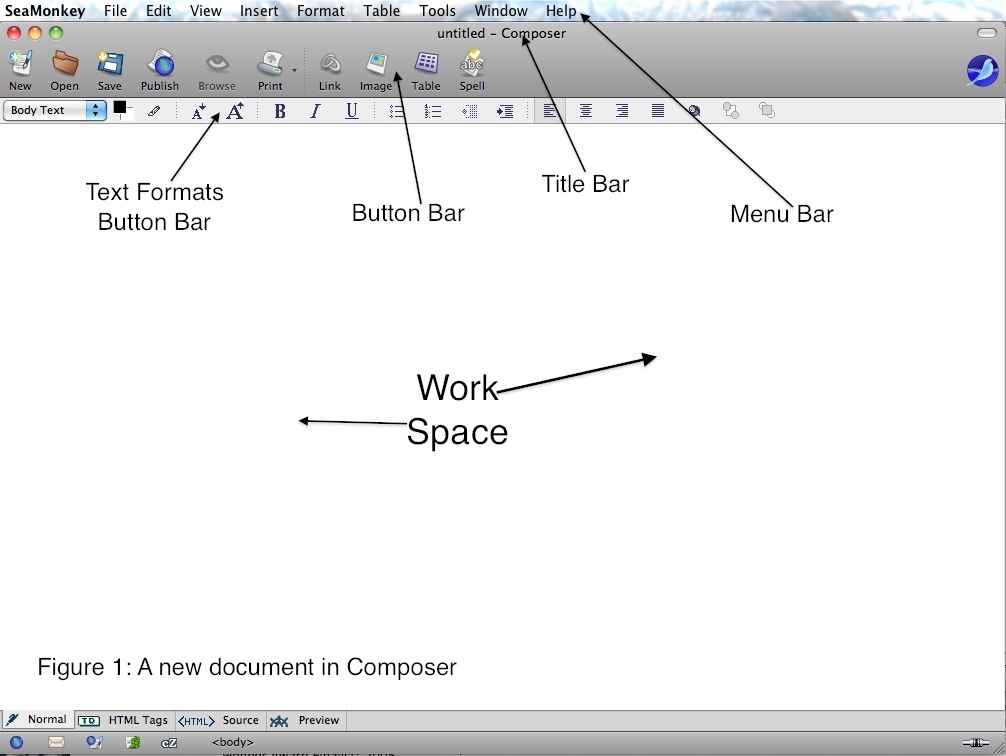The image size is (1006, 756).
Task: Click the <body> tag in status bar
Action: [232, 742]
